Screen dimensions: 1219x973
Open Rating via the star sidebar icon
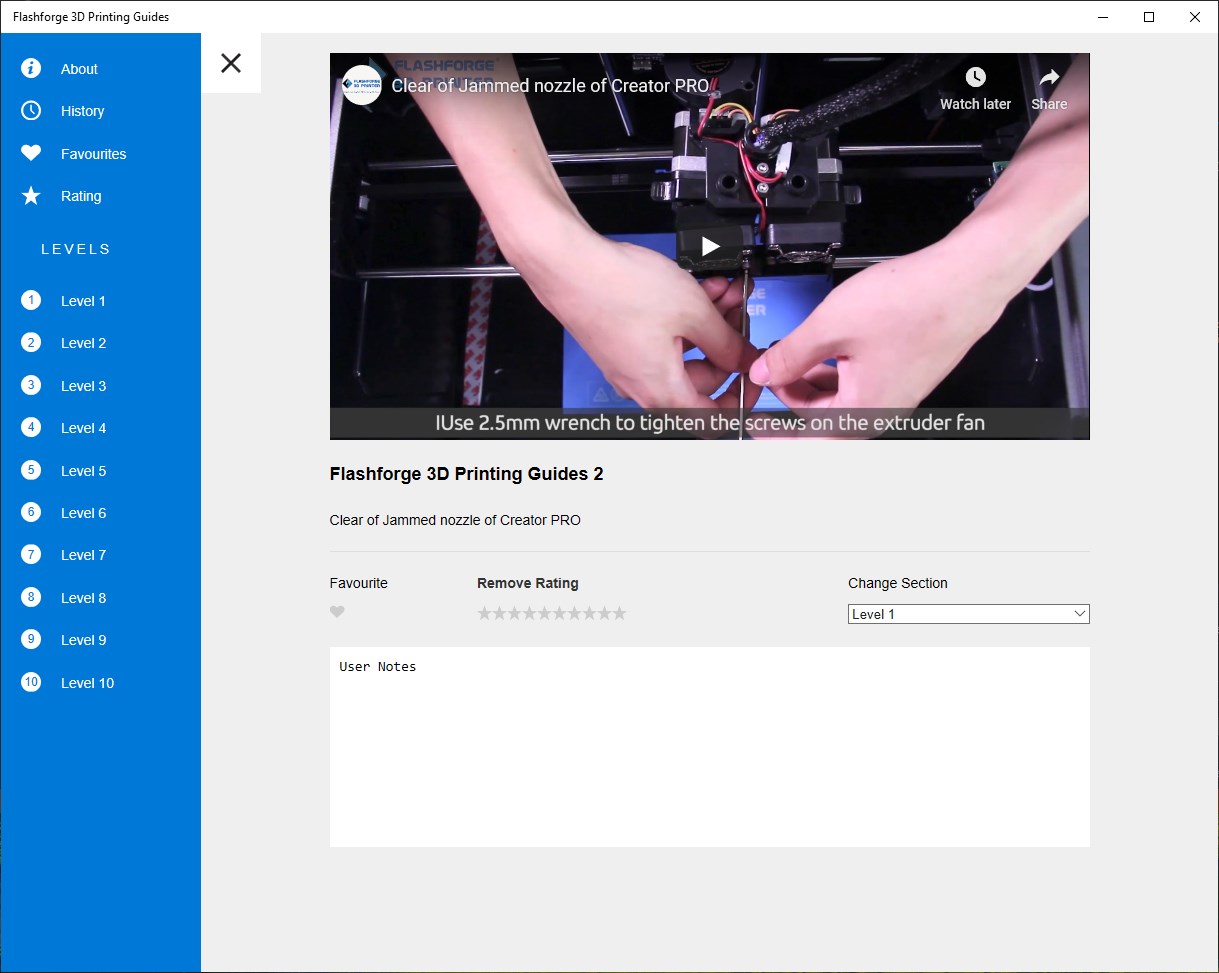(x=31, y=196)
